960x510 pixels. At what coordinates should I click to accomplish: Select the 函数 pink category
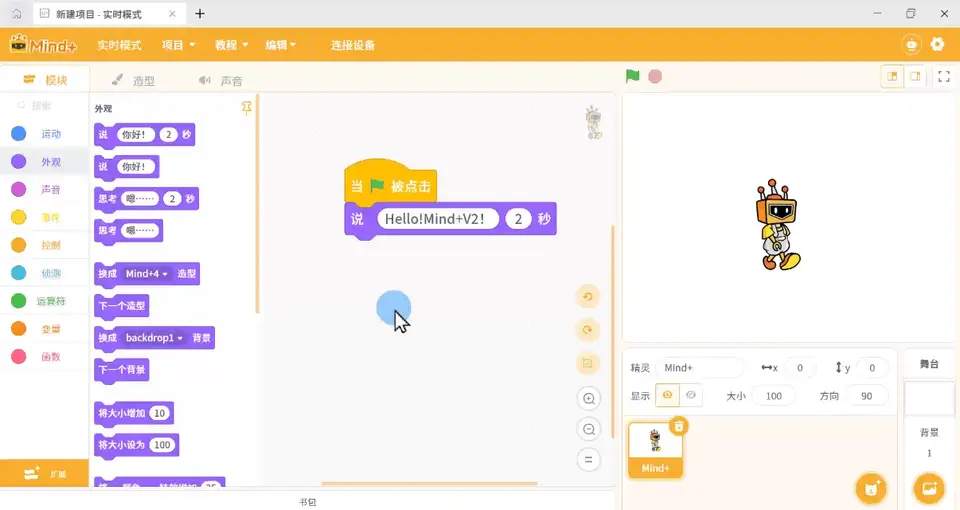click(44, 356)
